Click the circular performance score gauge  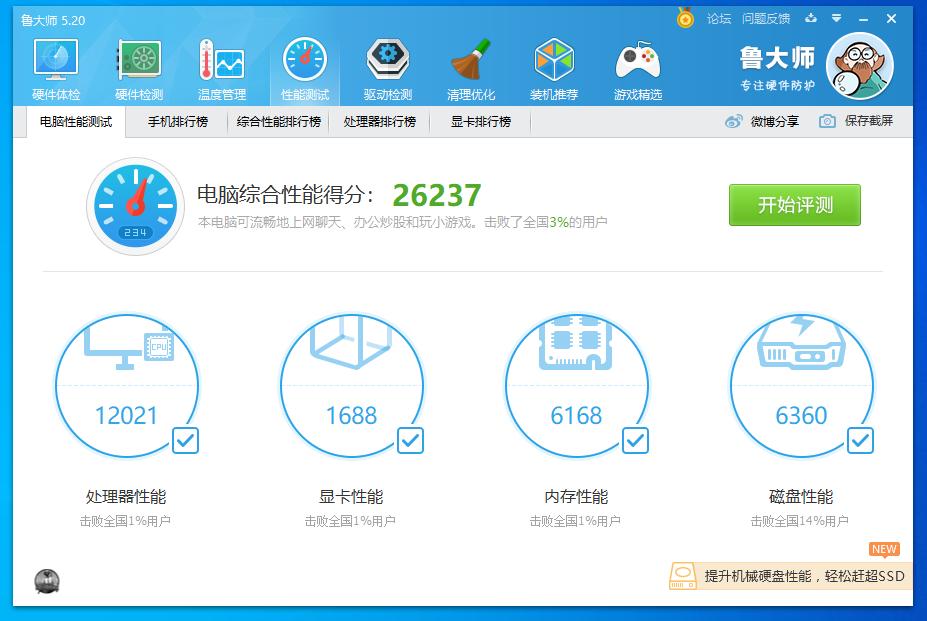[134, 206]
